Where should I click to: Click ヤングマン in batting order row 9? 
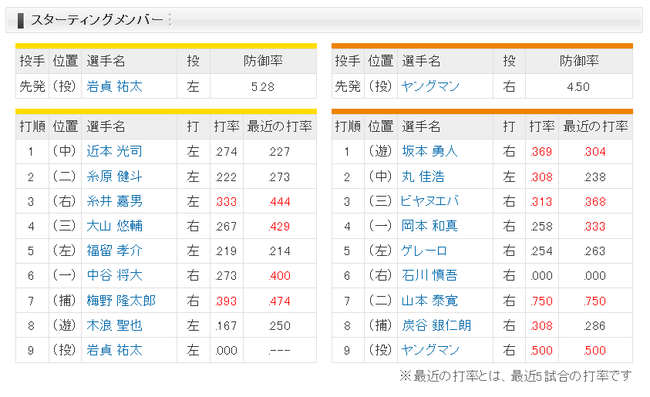click(x=430, y=350)
